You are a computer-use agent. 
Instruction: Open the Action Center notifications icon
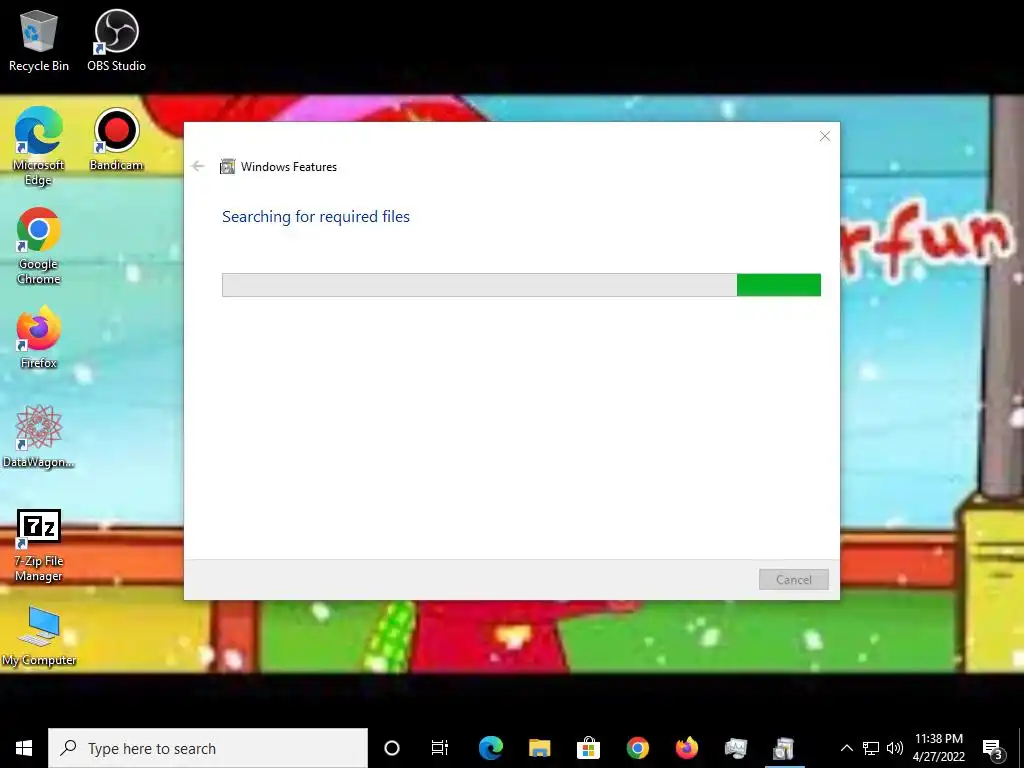click(993, 748)
